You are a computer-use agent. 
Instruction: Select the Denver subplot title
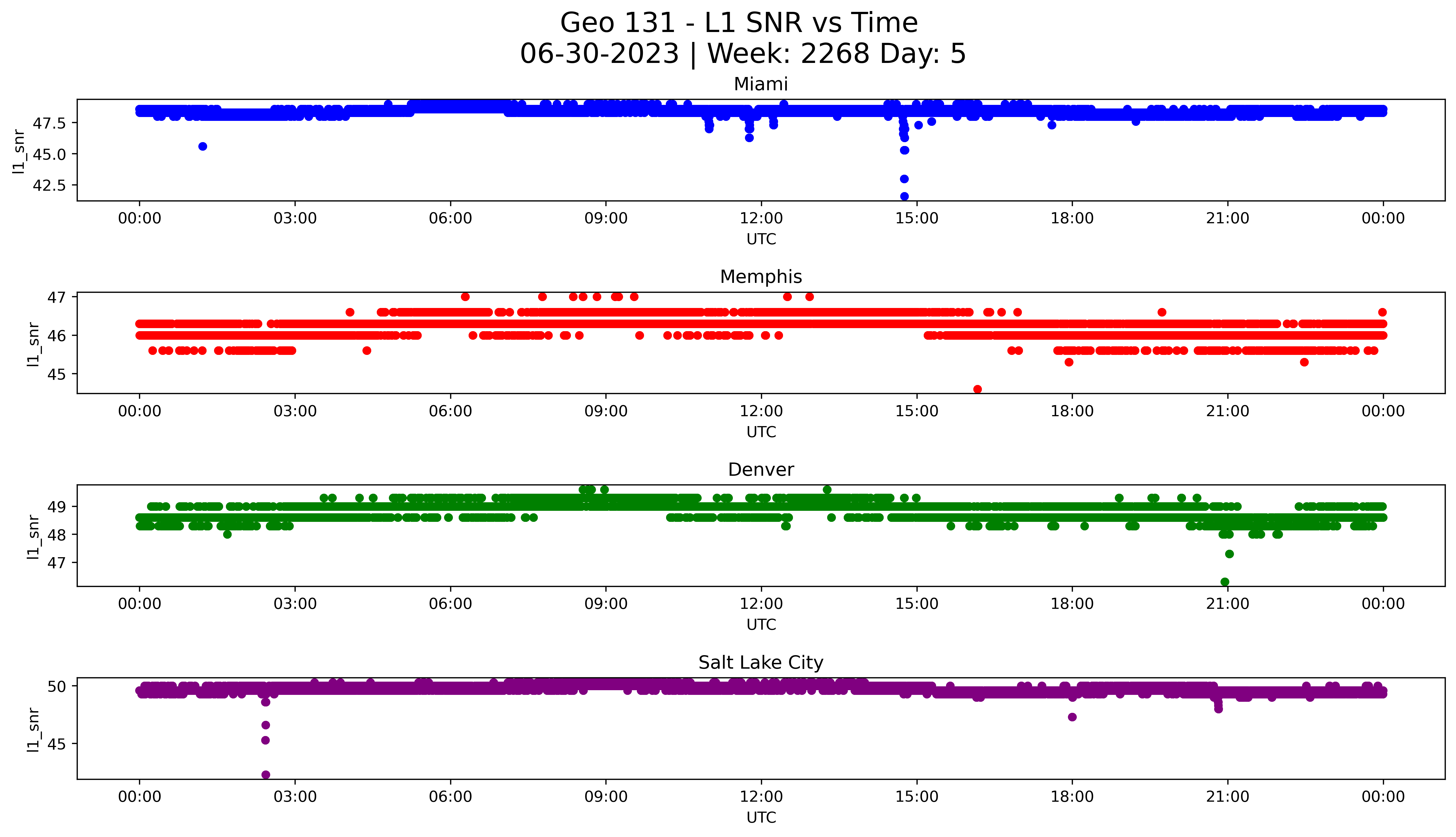(760, 470)
